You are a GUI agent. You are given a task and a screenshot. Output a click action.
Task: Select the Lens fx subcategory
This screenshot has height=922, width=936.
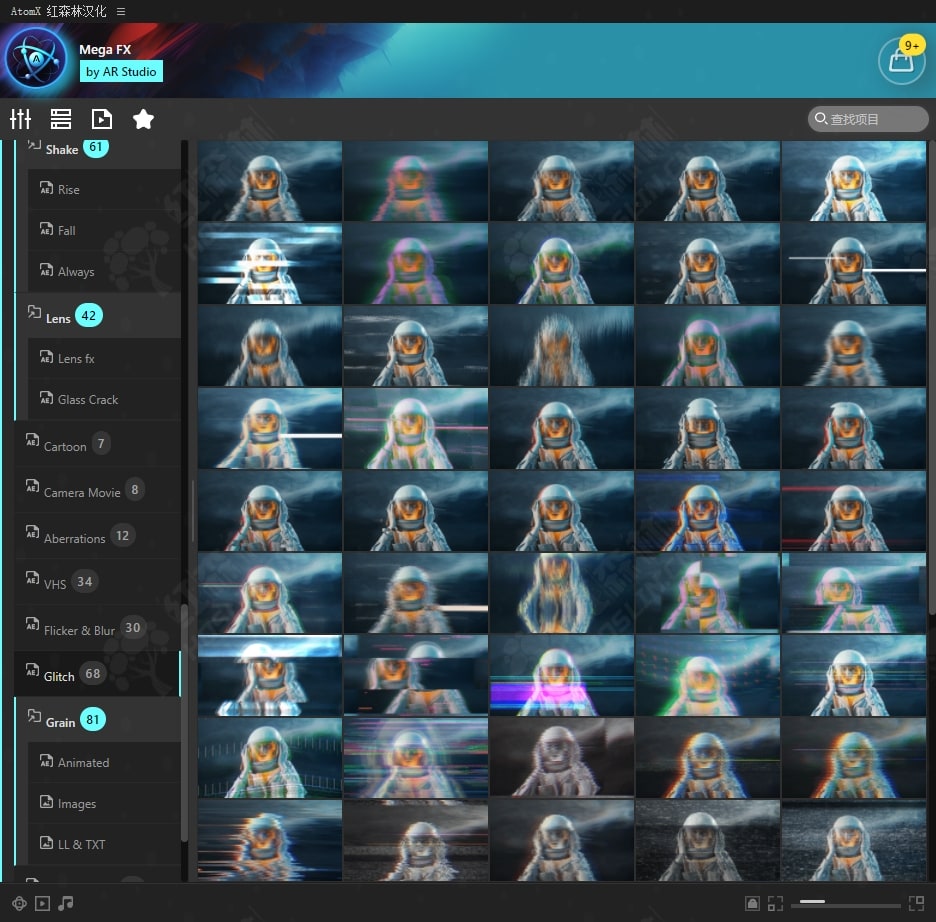tap(104, 358)
